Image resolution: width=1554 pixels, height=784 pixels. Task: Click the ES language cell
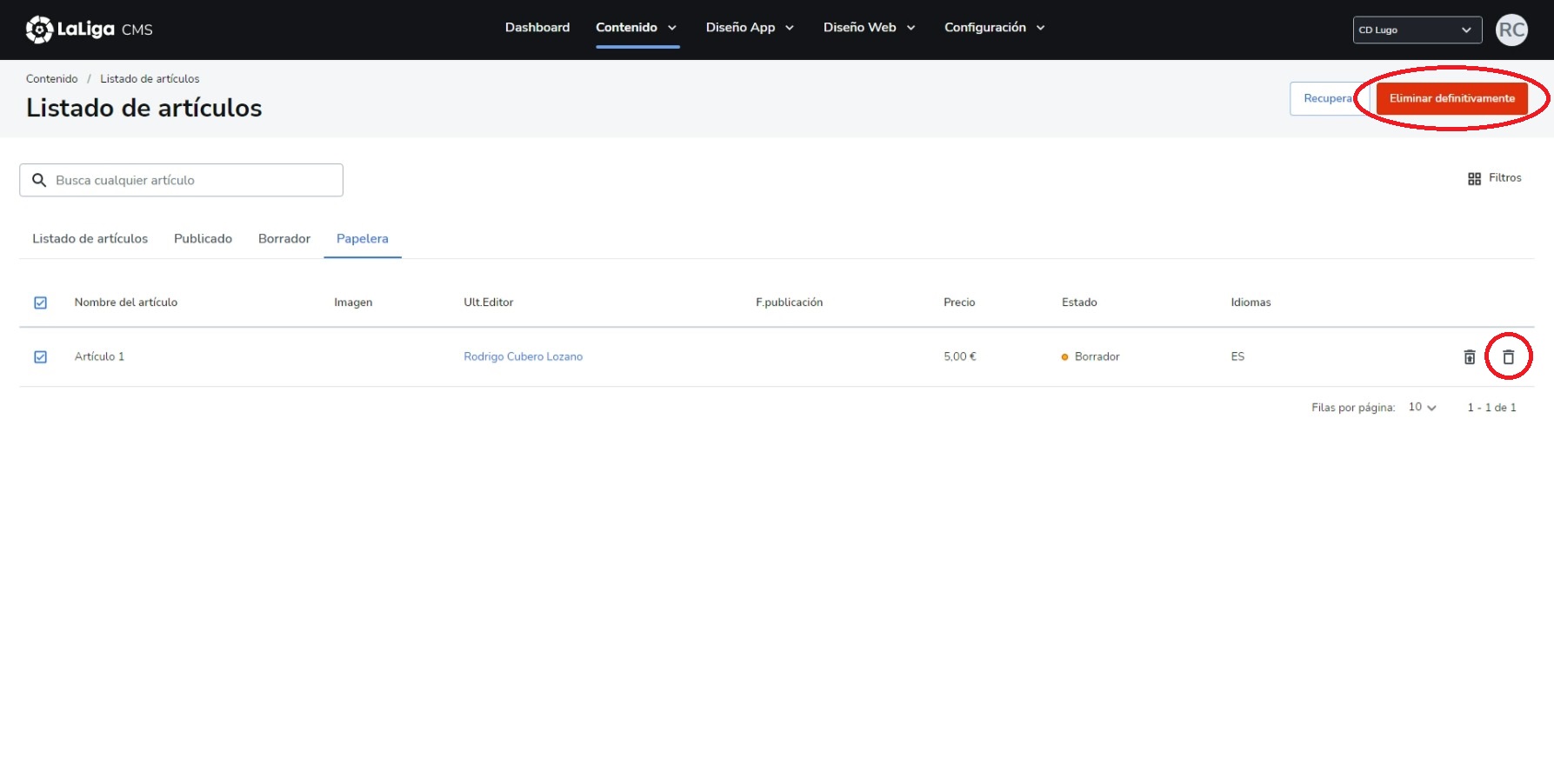[x=1237, y=356]
